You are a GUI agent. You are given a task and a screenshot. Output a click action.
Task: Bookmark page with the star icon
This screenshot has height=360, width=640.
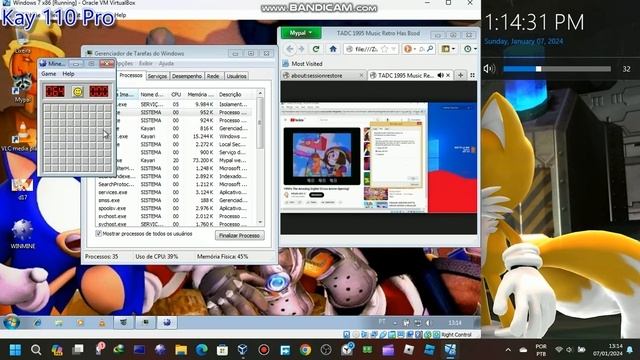point(384,49)
